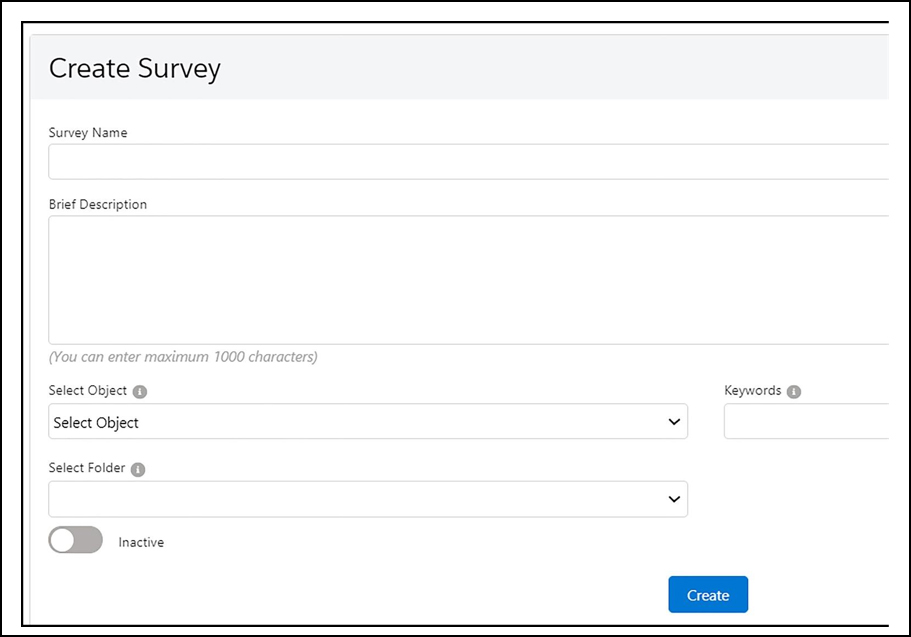Click the maximum 1000 characters hint text

point(183,357)
